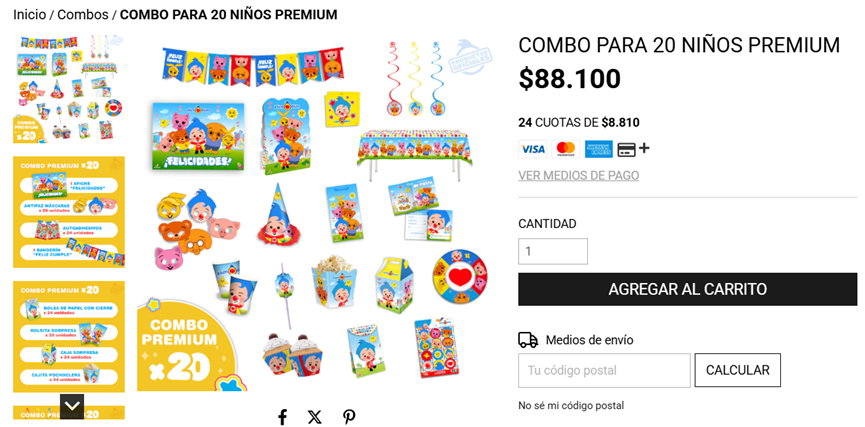Open the Inicio breadcrumb link

[30, 15]
